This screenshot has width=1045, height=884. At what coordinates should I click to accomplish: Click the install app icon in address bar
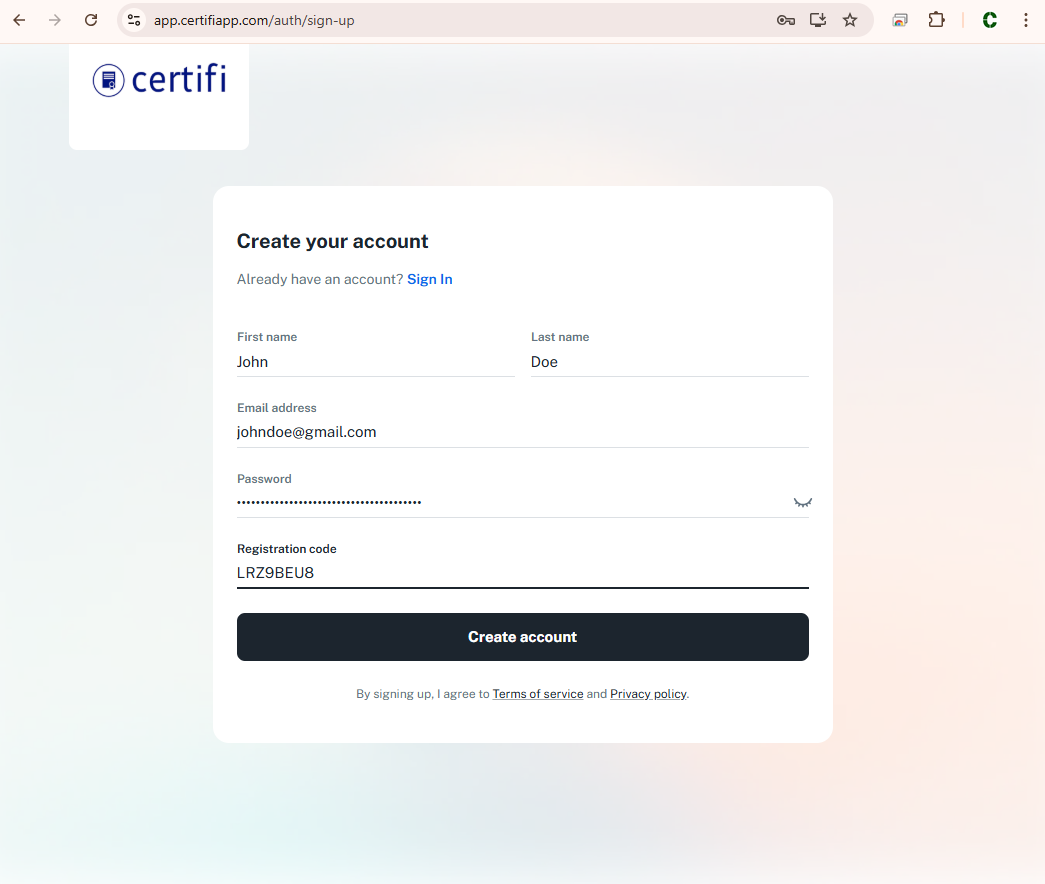point(818,20)
